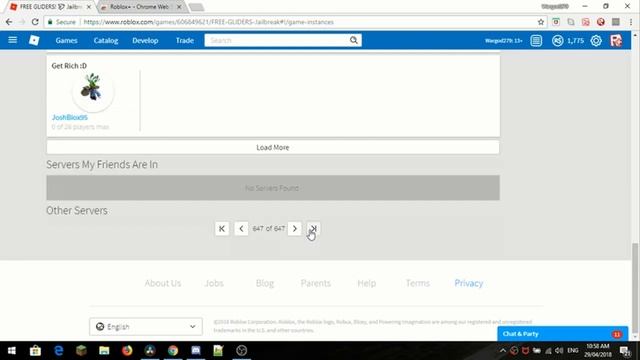Open the Parents footer link

(x=316, y=283)
